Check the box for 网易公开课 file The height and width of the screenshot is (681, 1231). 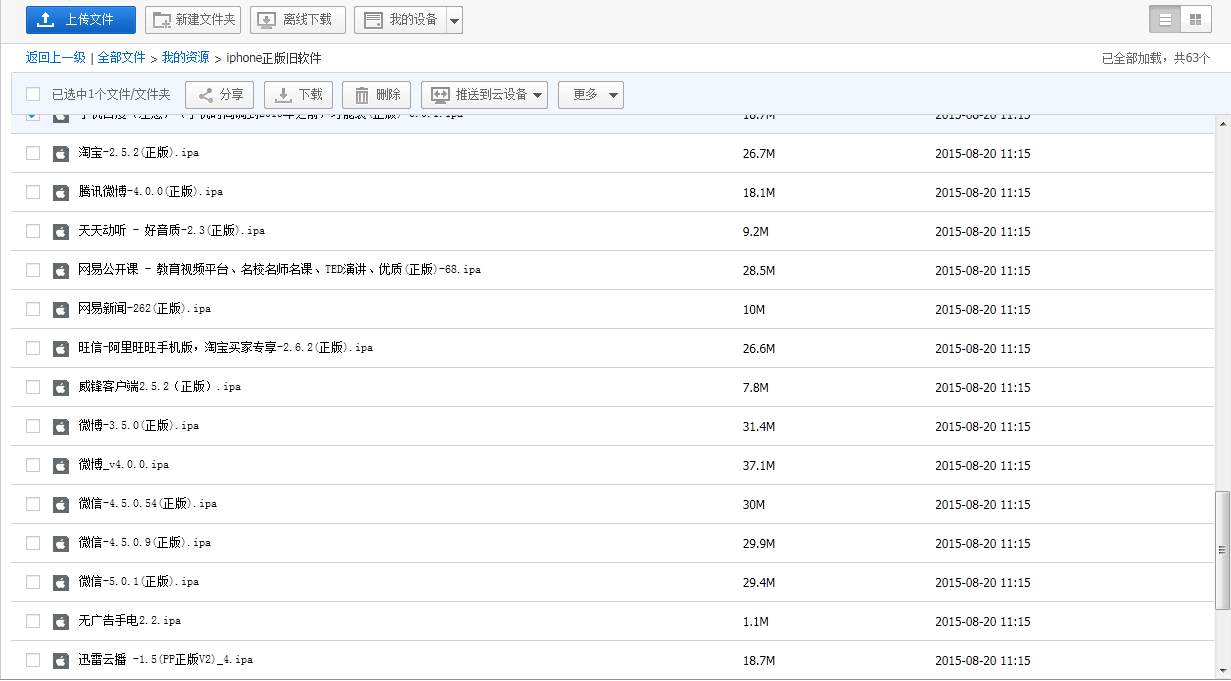33,270
